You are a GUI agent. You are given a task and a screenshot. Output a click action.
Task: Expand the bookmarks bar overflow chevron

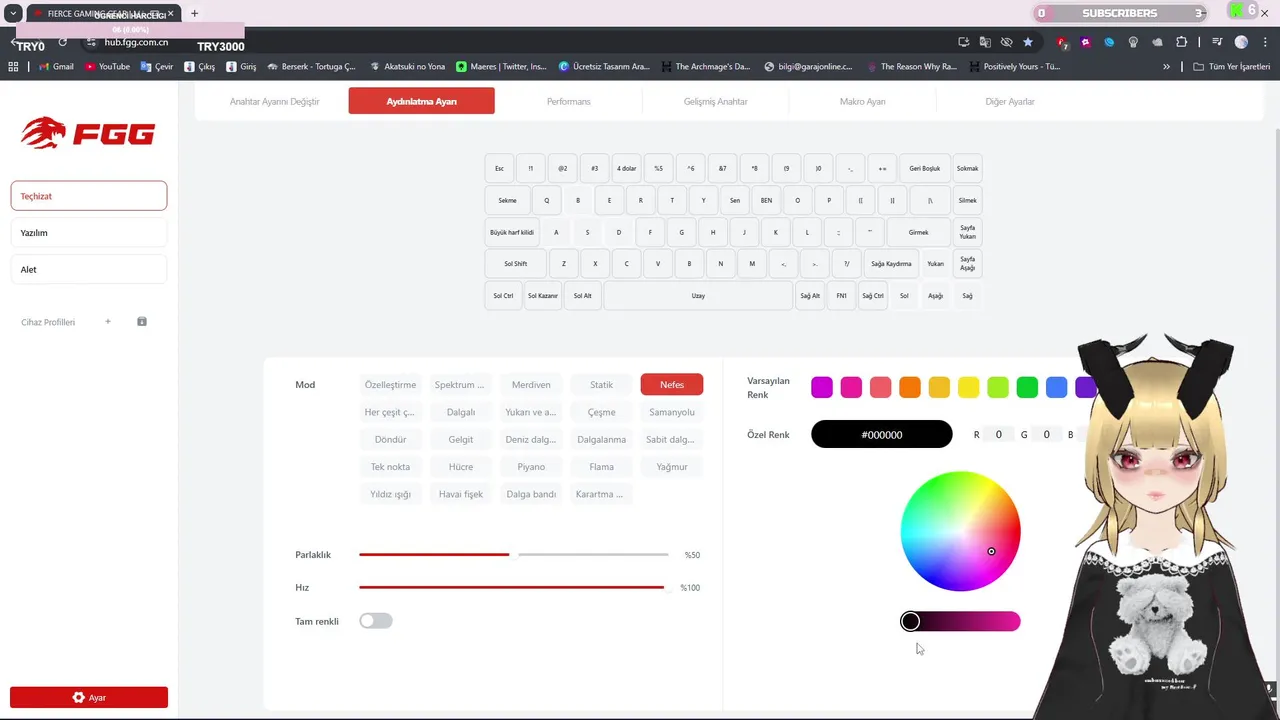point(1167,67)
